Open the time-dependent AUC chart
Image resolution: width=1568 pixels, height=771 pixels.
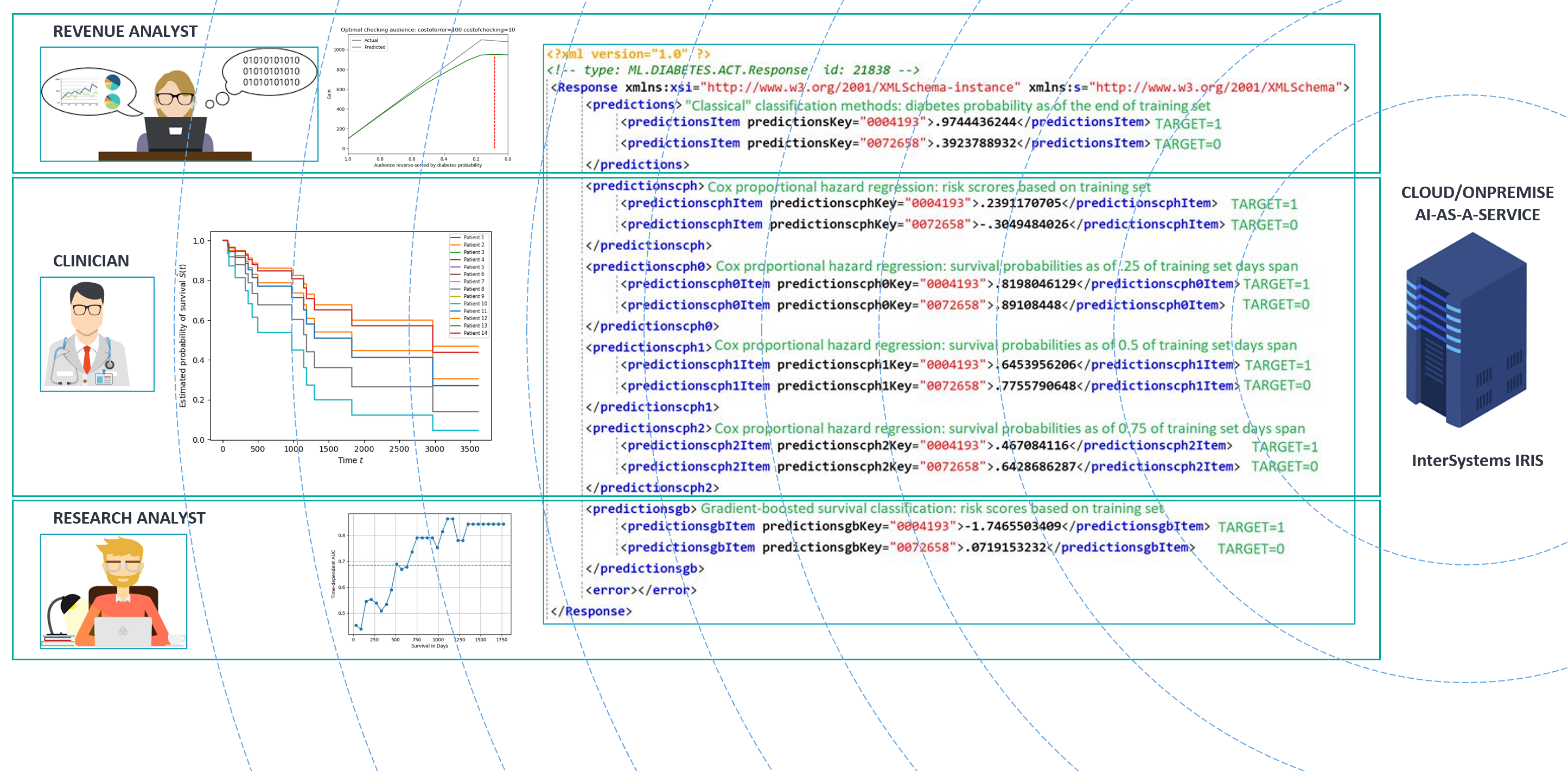(x=421, y=581)
